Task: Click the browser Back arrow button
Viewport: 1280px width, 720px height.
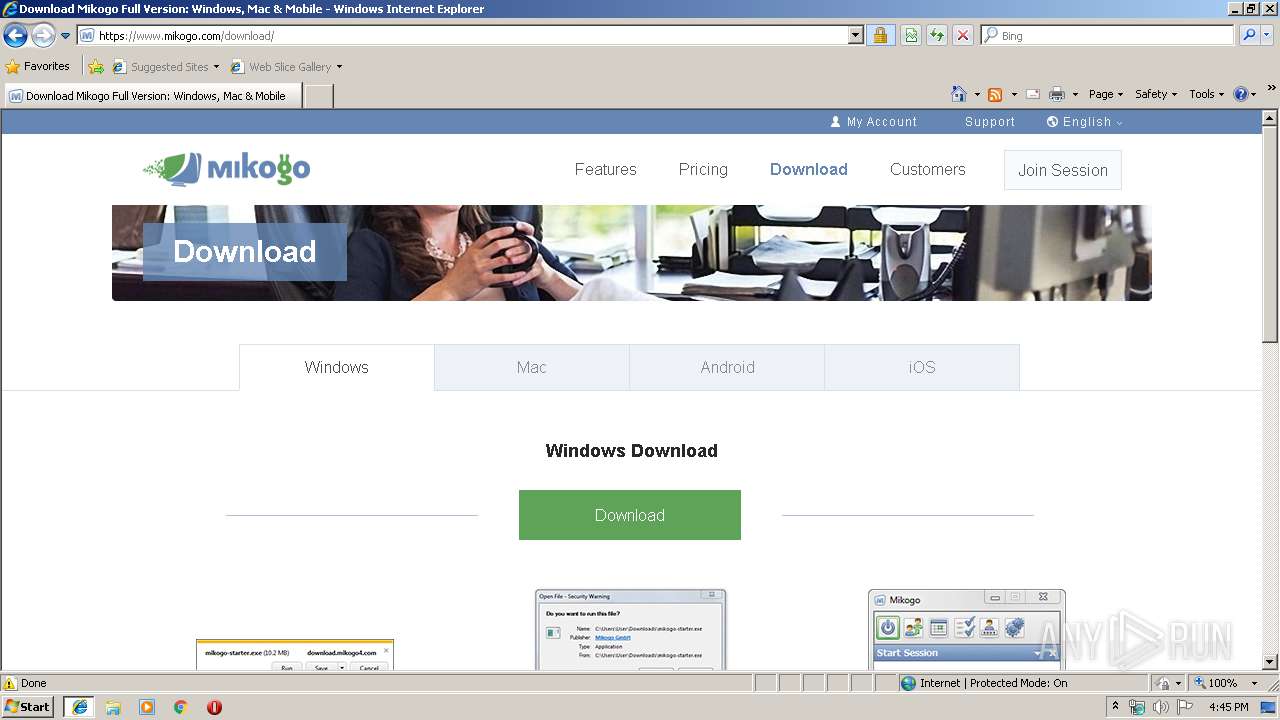Action: [x=15, y=36]
